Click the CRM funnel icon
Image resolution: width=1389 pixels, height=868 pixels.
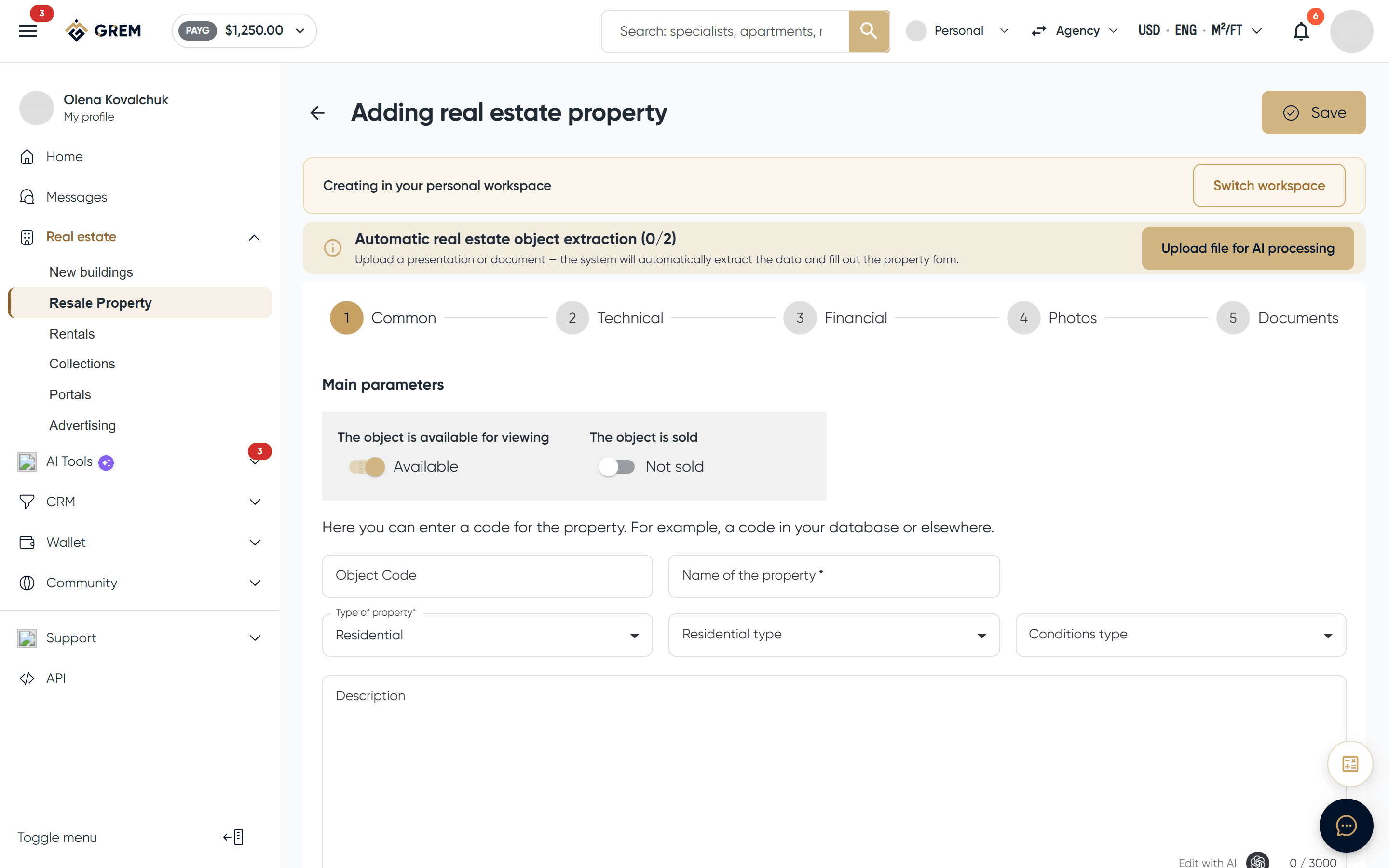27,502
